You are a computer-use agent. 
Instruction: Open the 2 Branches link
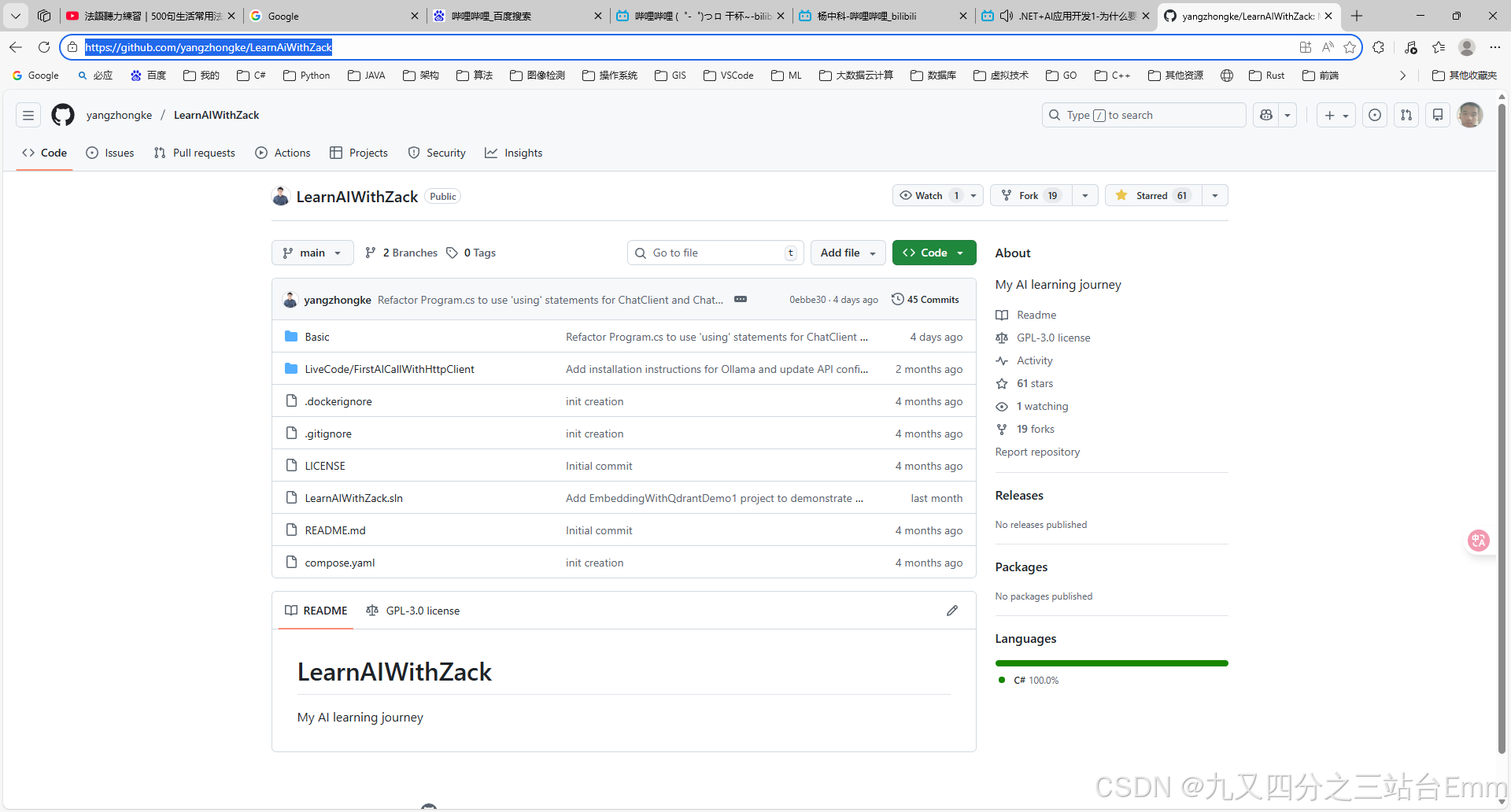[401, 253]
